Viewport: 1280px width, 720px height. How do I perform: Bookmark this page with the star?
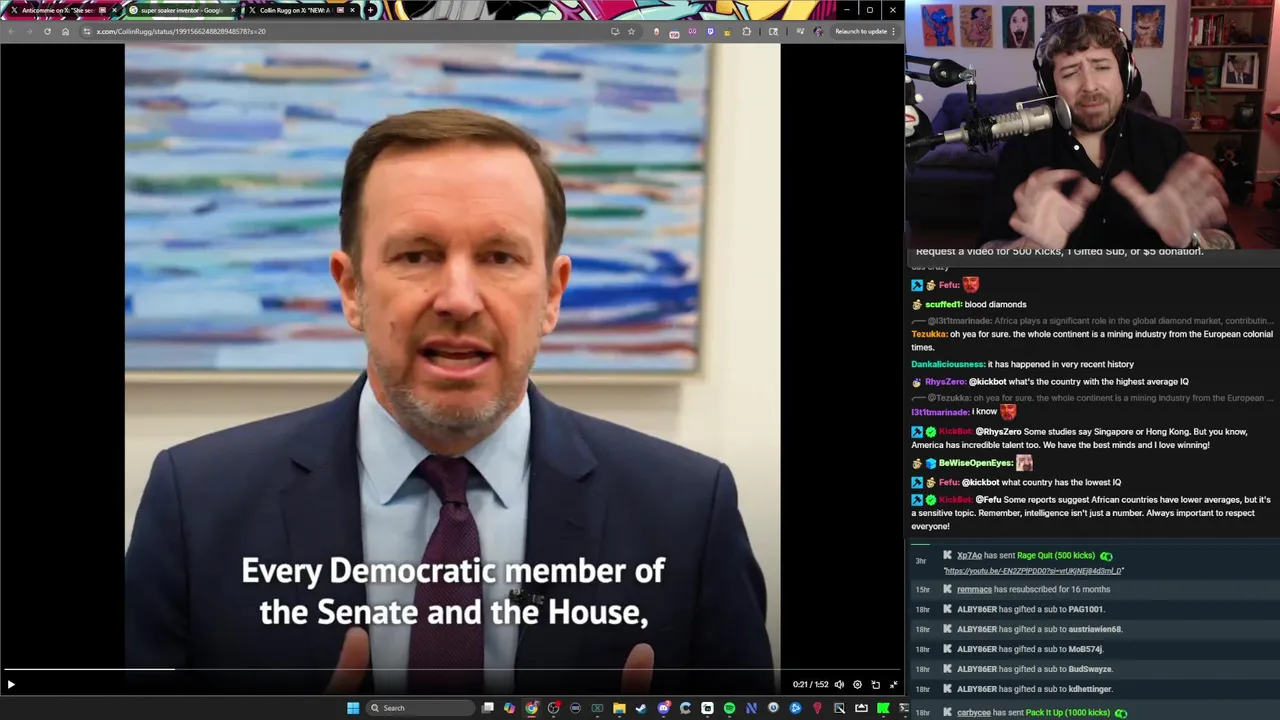(x=631, y=31)
